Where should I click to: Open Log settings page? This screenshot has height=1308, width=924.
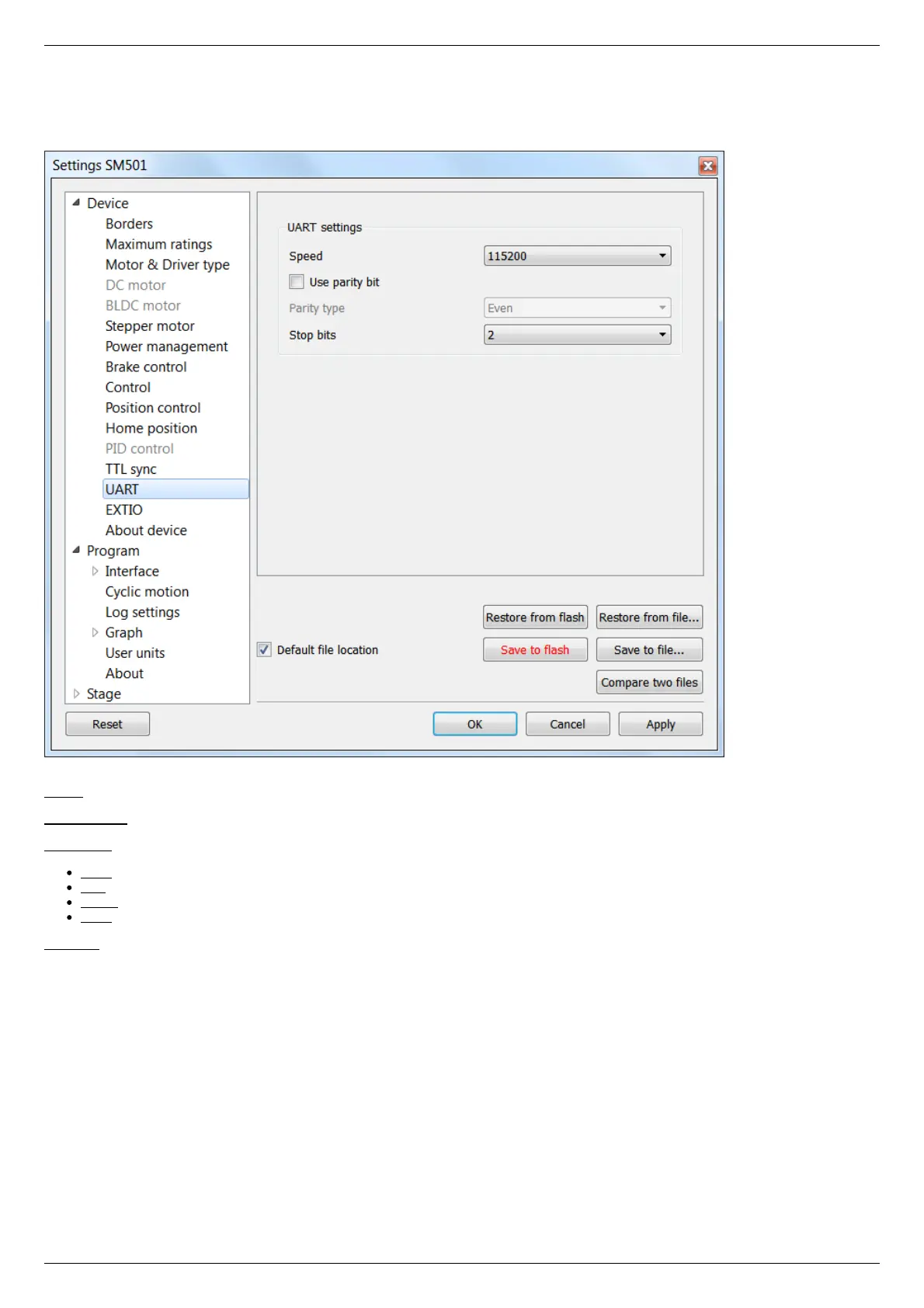pyautogui.click(x=142, y=612)
